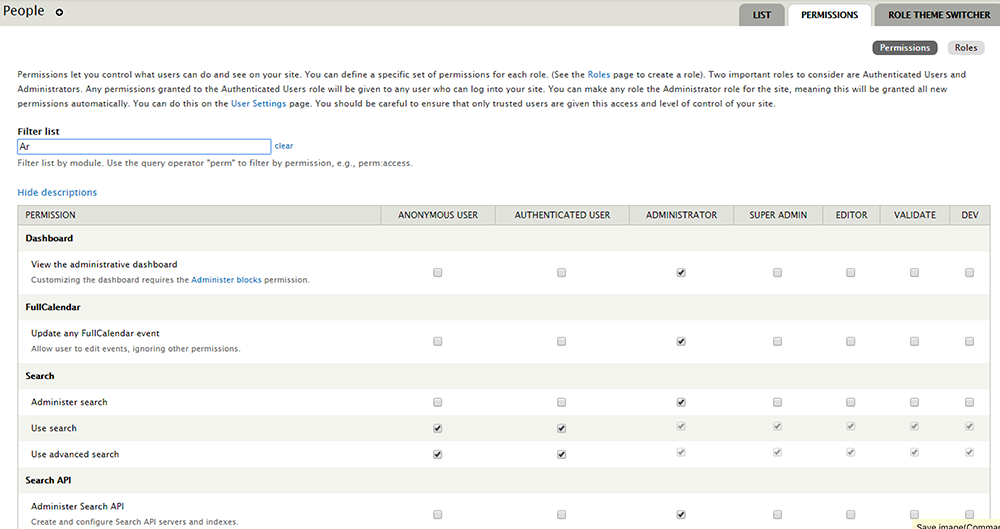The width and height of the screenshot is (1000, 529).
Task: Uncheck Administrator for View administrative dashboard
Action: 681,272
